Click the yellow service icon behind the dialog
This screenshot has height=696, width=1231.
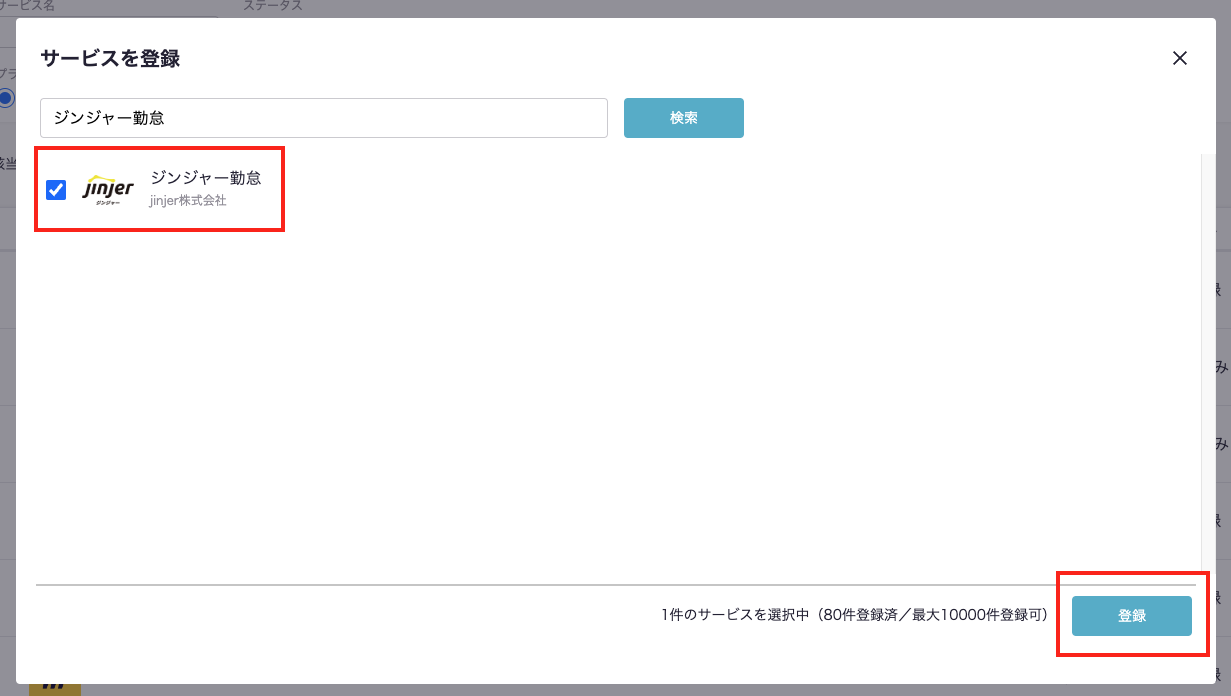tap(54, 690)
